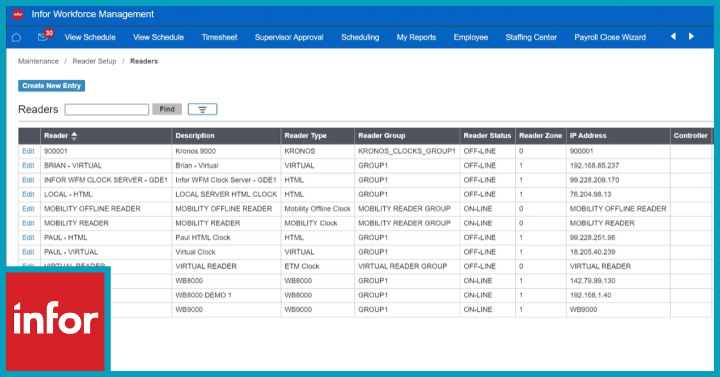Open Scheduling menu
This screenshot has height=377, width=720.
pyautogui.click(x=360, y=37)
